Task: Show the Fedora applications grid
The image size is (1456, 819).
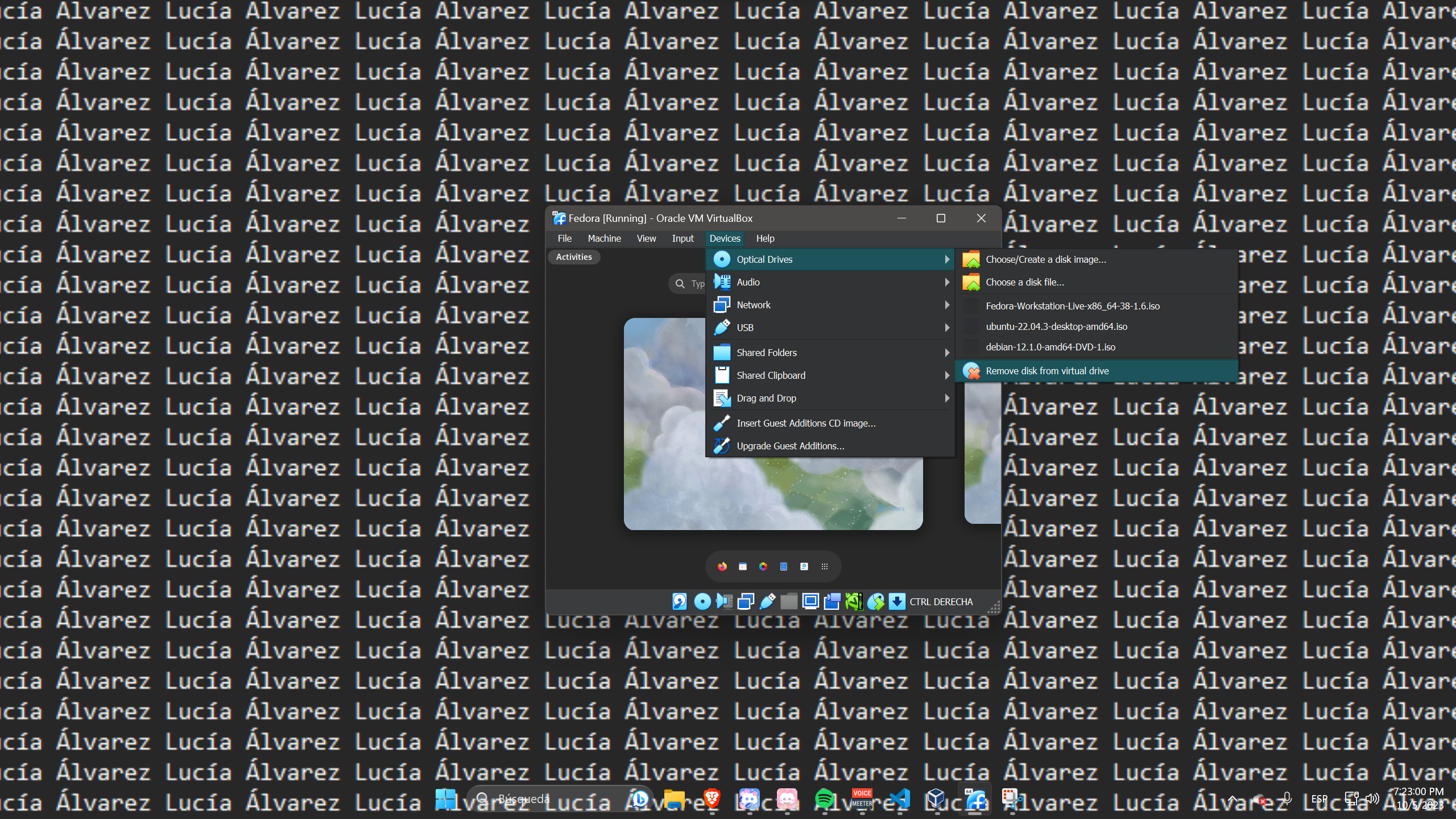Action: tap(825, 566)
